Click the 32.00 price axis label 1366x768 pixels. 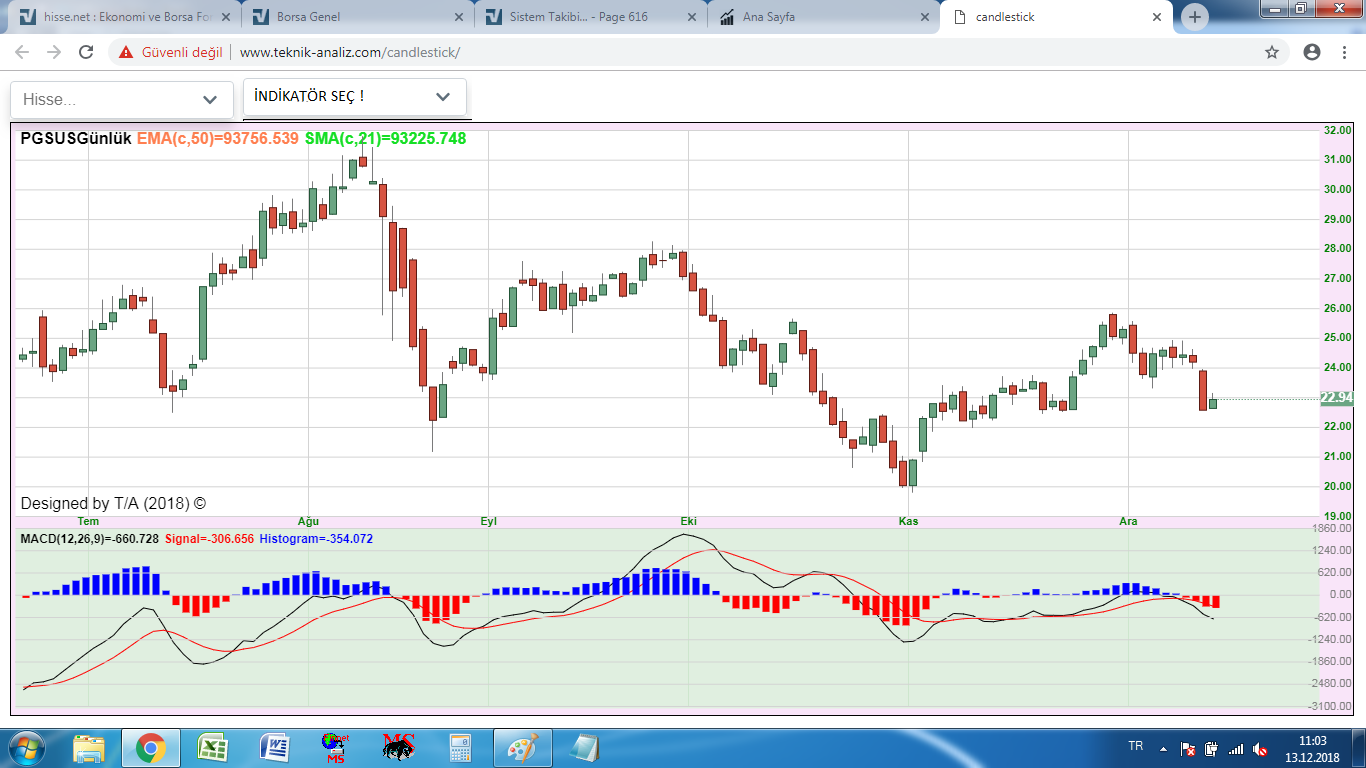[1337, 130]
